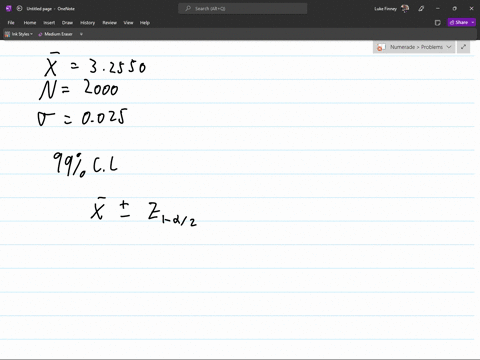Click the pen mode icon in title bar

point(421,9)
